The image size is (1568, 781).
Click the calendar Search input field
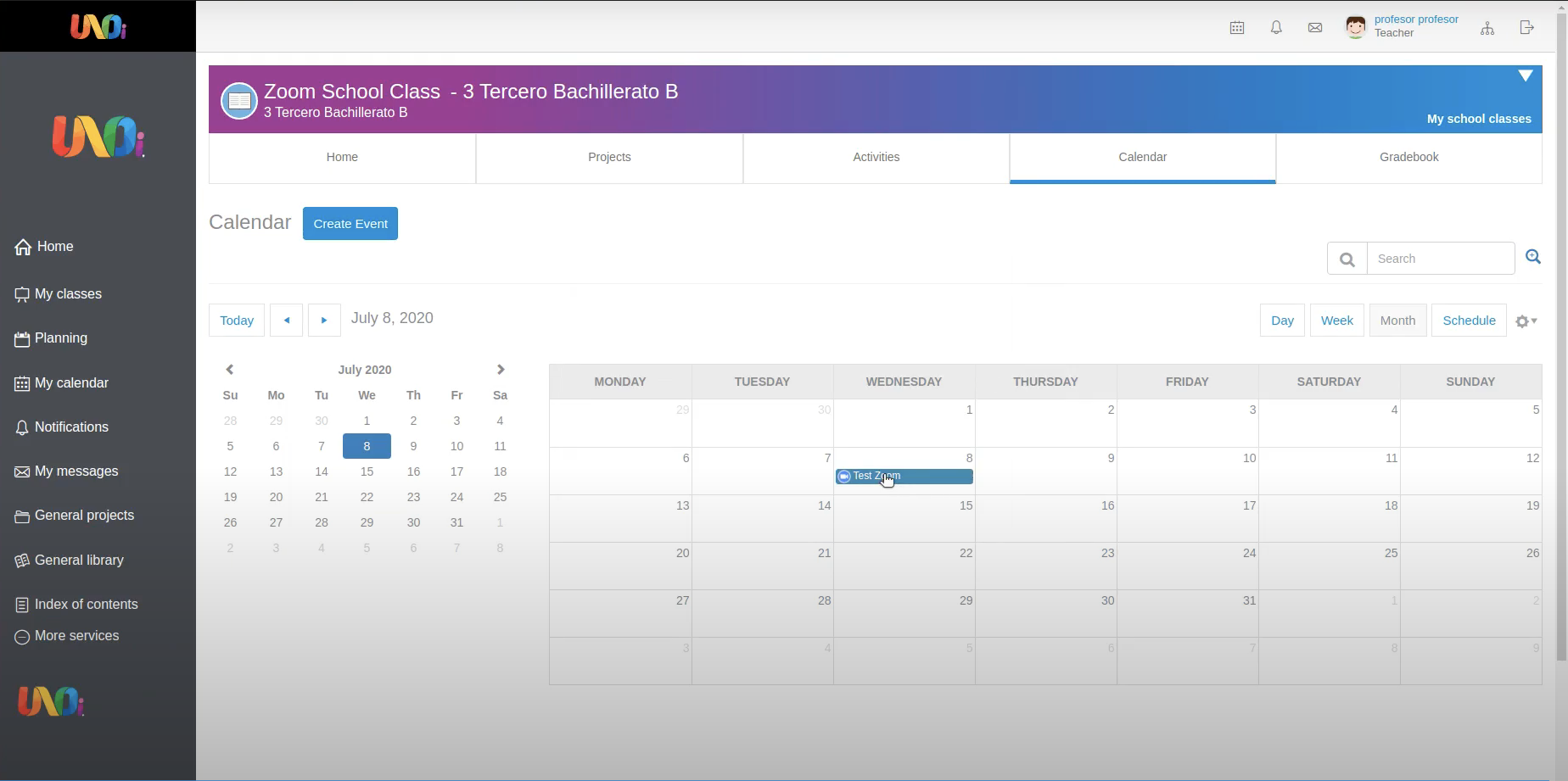pyautogui.click(x=1440, y=259)
